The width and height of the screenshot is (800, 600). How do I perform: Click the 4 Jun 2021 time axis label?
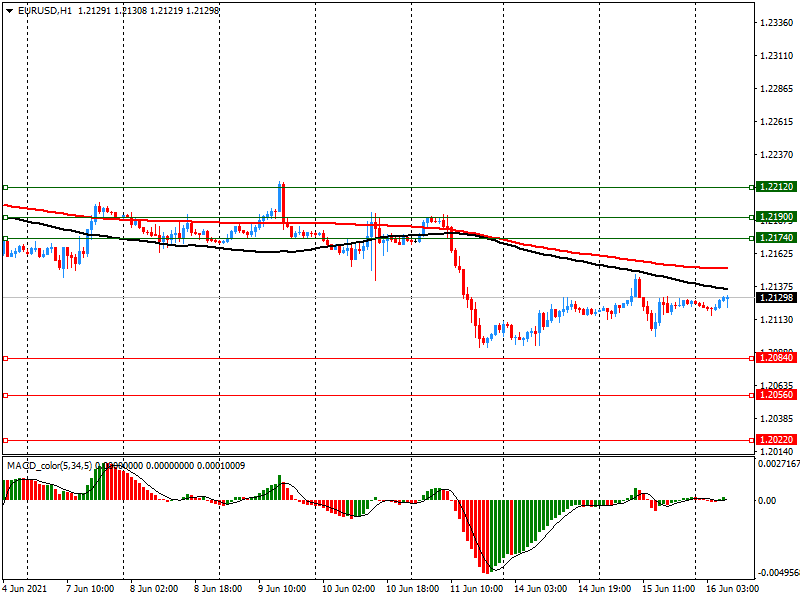pos(24,589)
